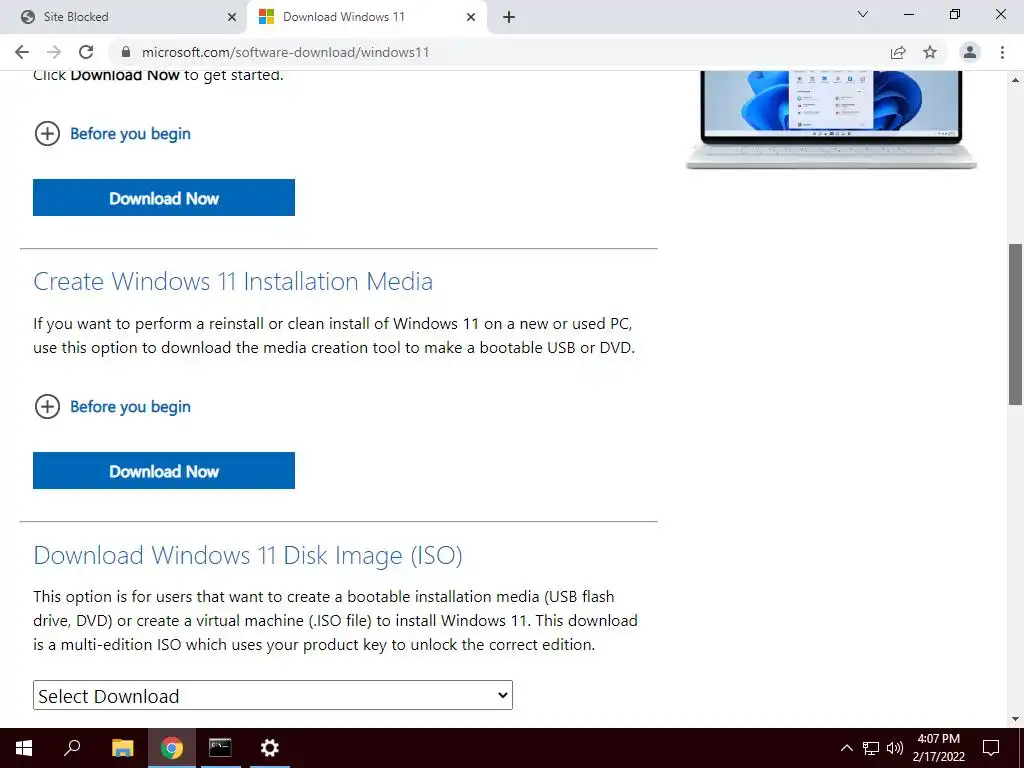Open the Windows Start menu
Screen dimensions: 1024x768
pos(24,748)
